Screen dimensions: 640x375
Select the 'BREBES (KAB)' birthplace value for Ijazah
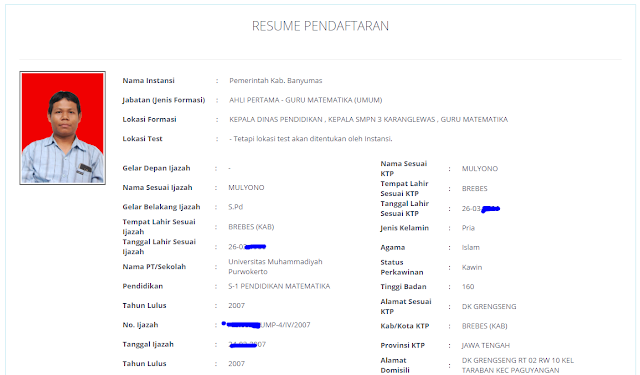point(251,227)
